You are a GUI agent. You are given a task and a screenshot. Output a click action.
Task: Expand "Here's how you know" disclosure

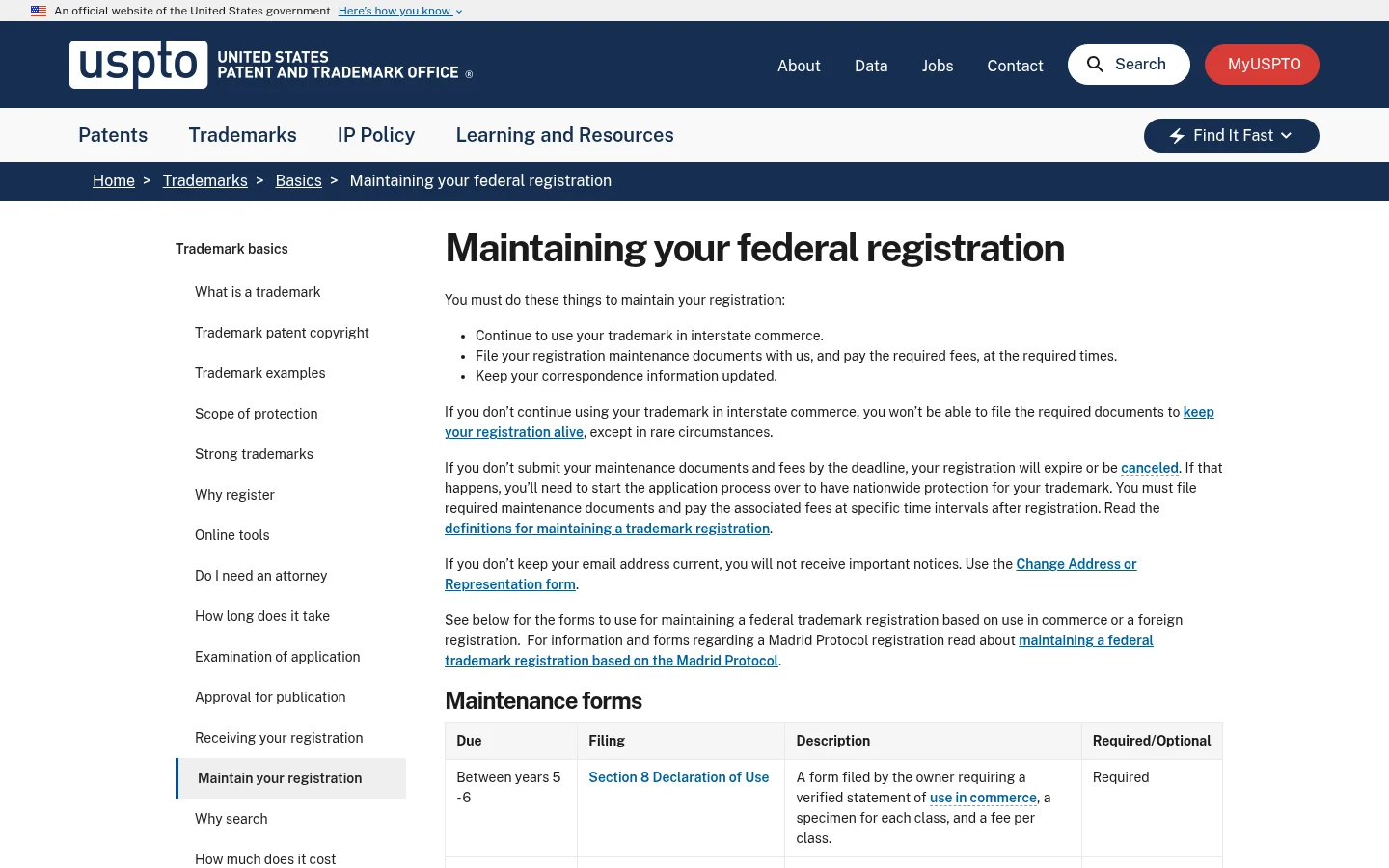[400, 11]
